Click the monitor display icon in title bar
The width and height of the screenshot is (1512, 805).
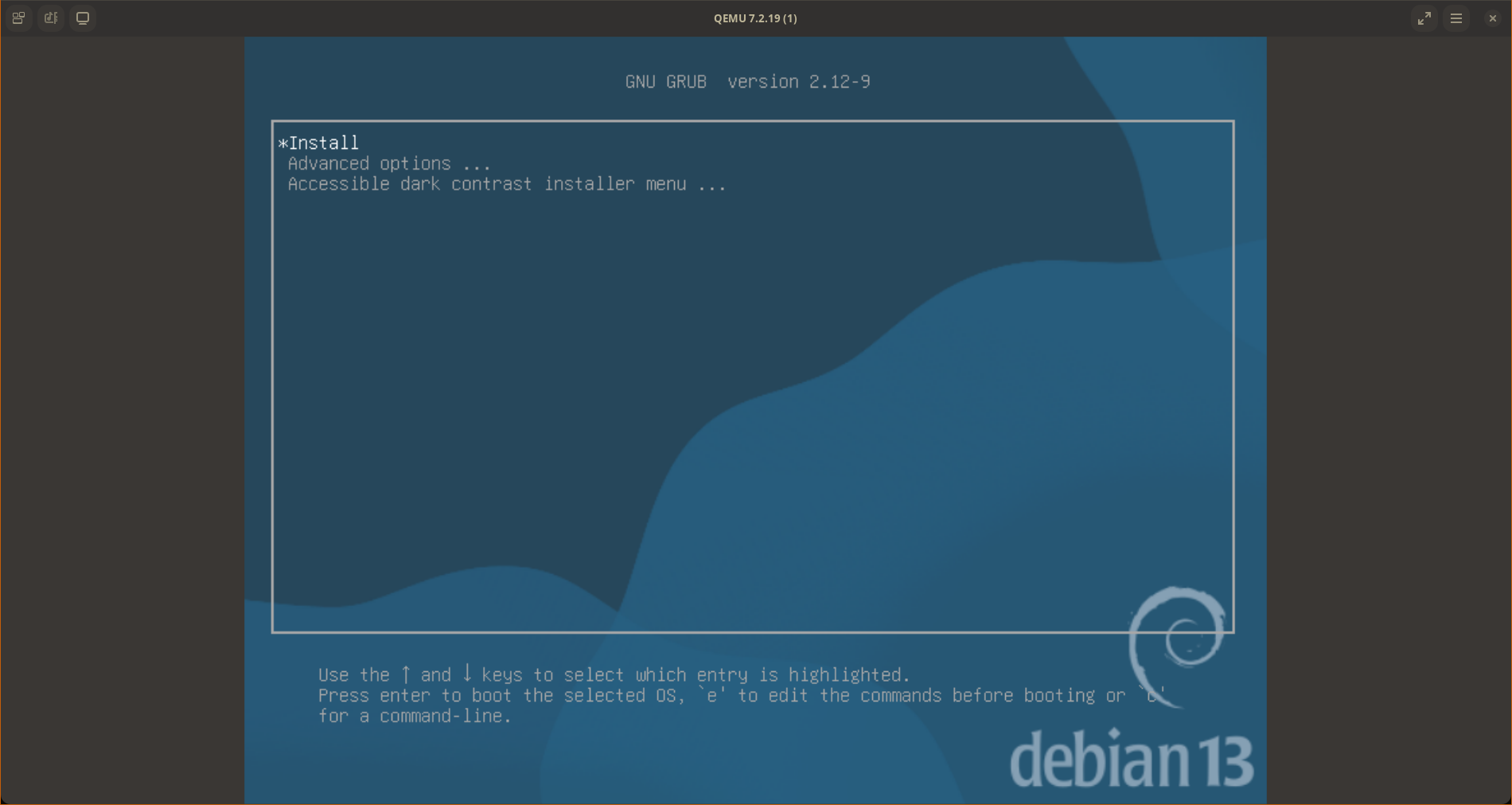point(83,18)
